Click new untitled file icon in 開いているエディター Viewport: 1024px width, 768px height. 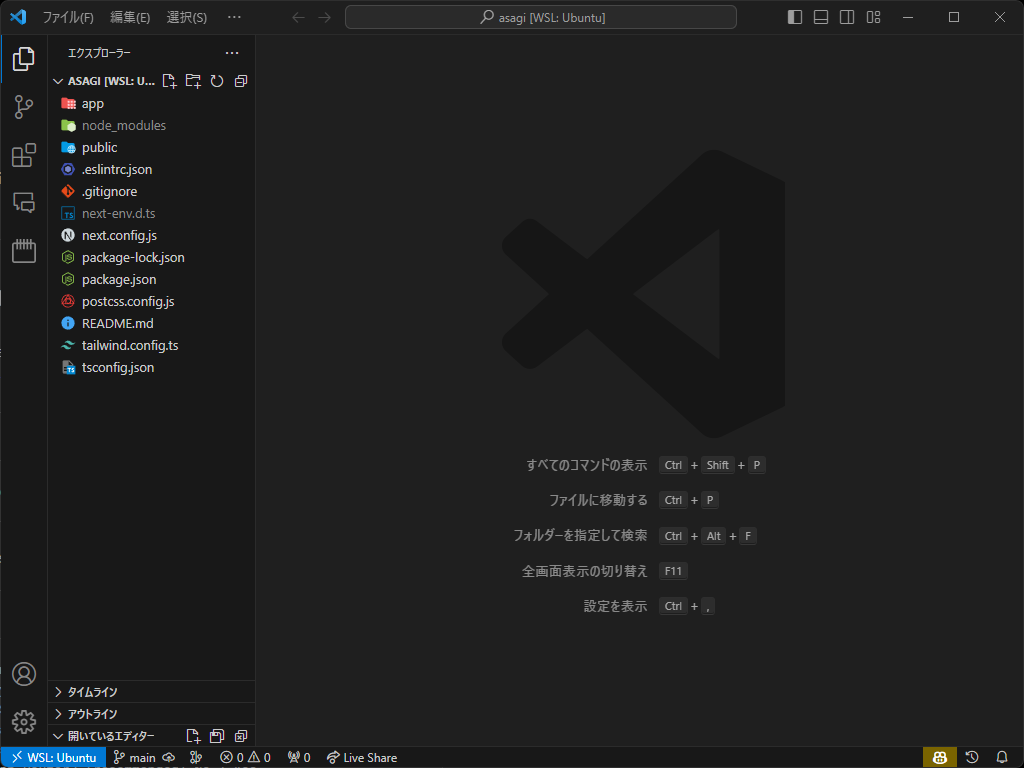pyautogui.click(x=193, y=736)
